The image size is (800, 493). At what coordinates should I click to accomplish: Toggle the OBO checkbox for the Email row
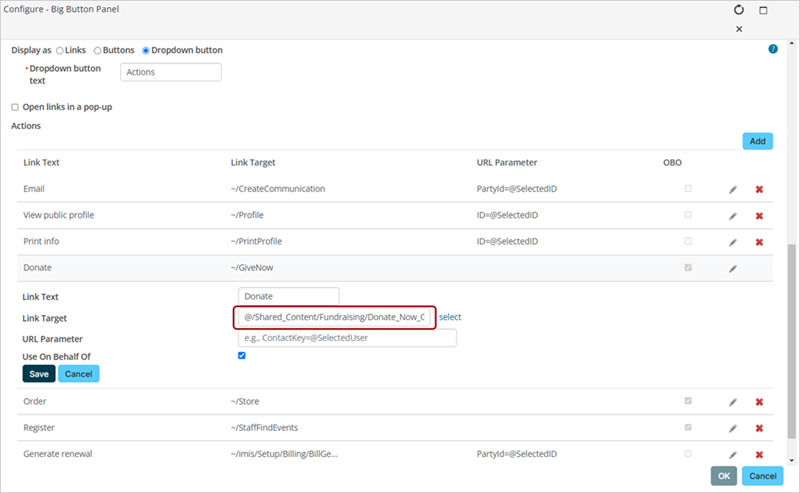click(688, 188)
